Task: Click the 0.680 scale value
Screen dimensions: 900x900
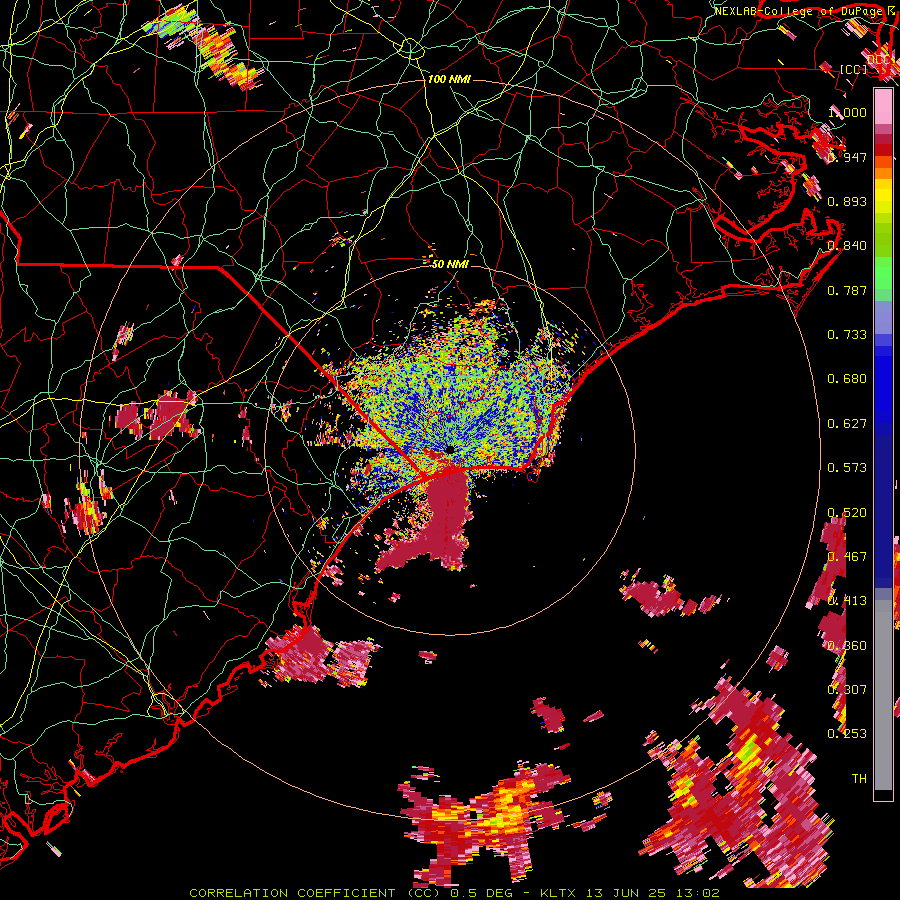Action: tap(847, 379)
